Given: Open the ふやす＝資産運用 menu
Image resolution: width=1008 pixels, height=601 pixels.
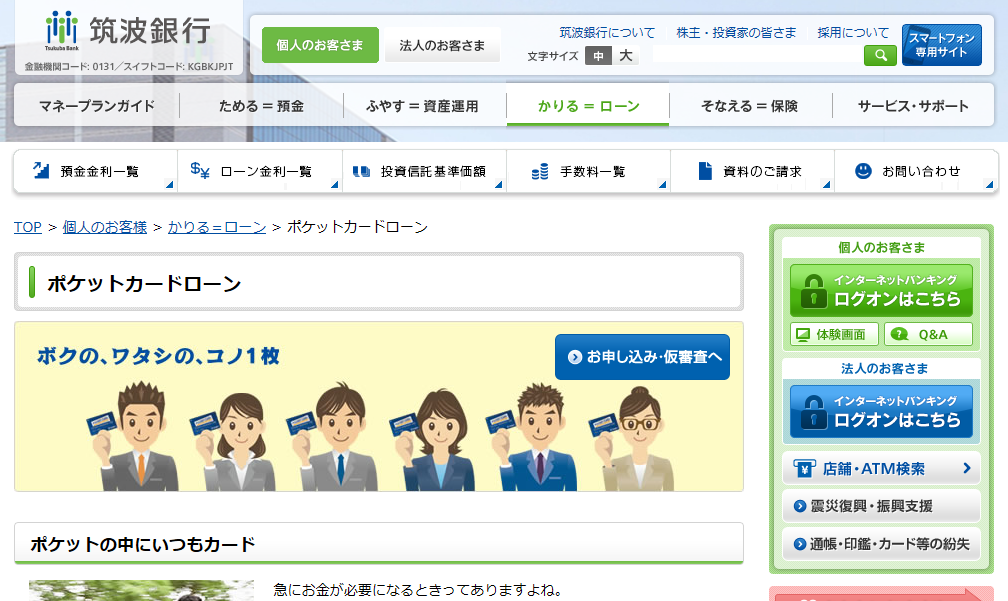Looking at the screenshot, I should point(422,106).
